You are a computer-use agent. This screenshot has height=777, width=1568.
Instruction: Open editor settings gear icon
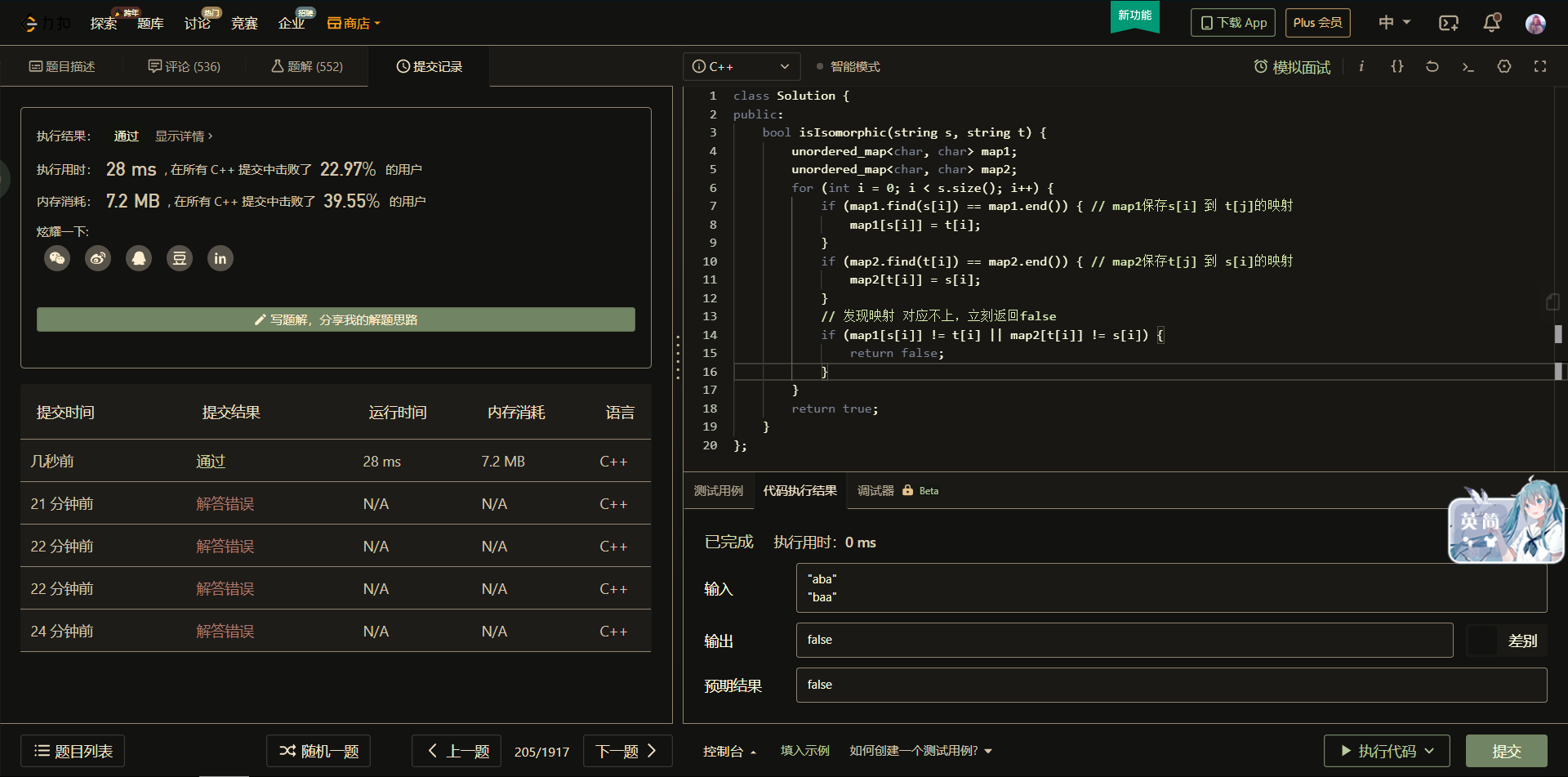1504,67
